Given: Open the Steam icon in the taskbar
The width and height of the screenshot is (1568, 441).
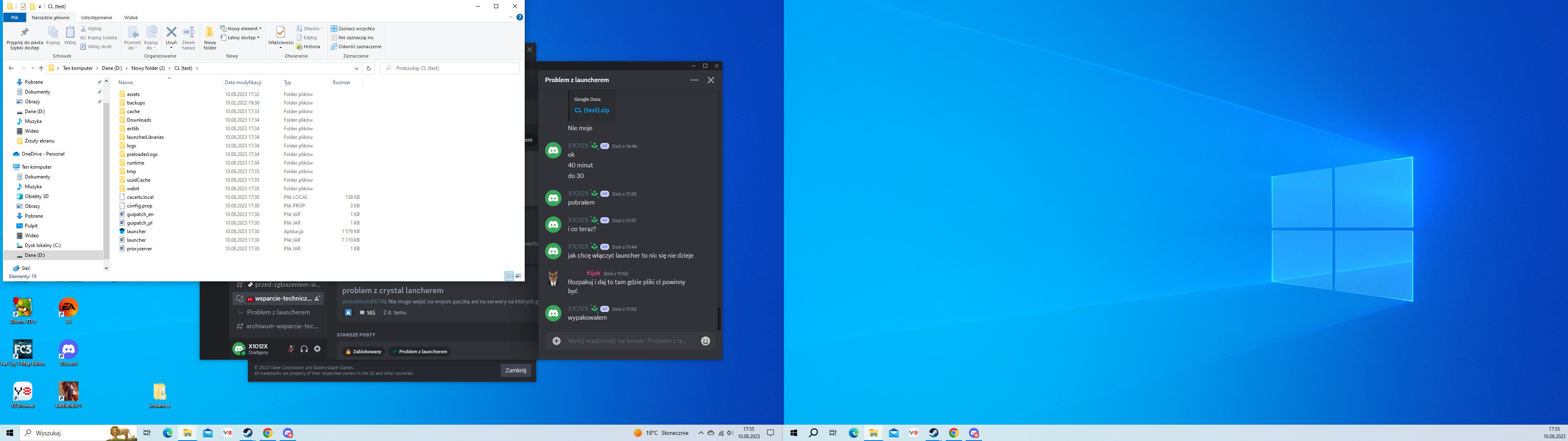Looking at the screenshot, I should (248, 433).
